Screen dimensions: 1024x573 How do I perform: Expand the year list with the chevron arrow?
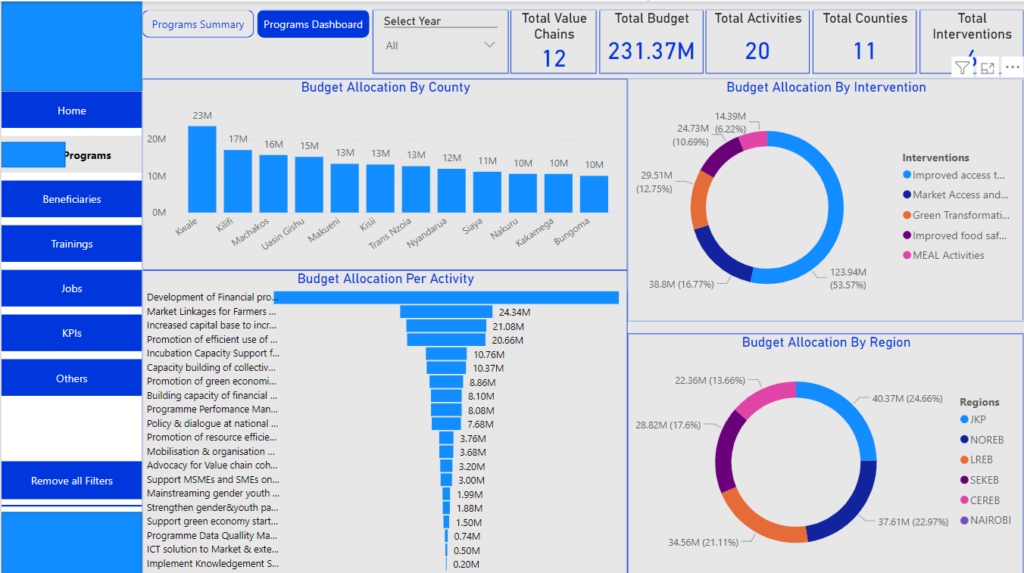coord(489,45)
